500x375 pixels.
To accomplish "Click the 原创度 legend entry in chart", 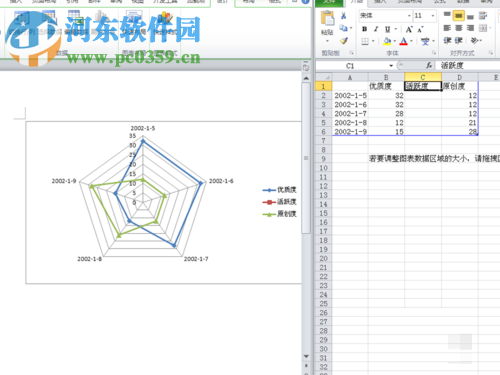I will pos(279,214).
